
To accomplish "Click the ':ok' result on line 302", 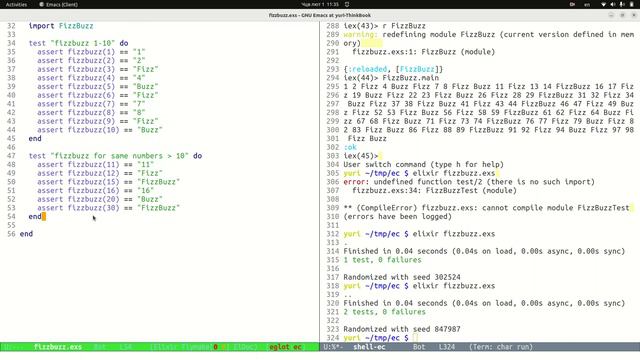I will coord(350,147).
